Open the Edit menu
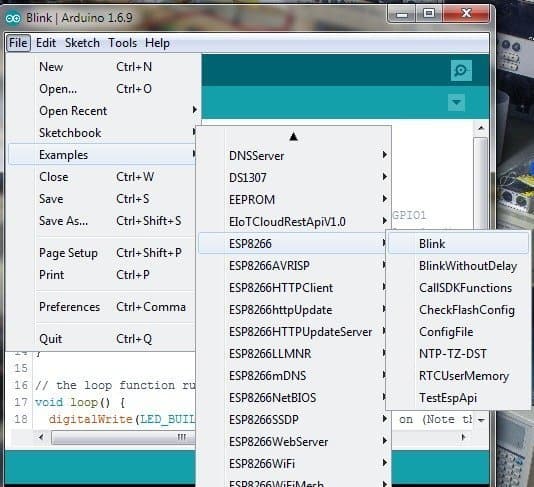 [46, 43]
